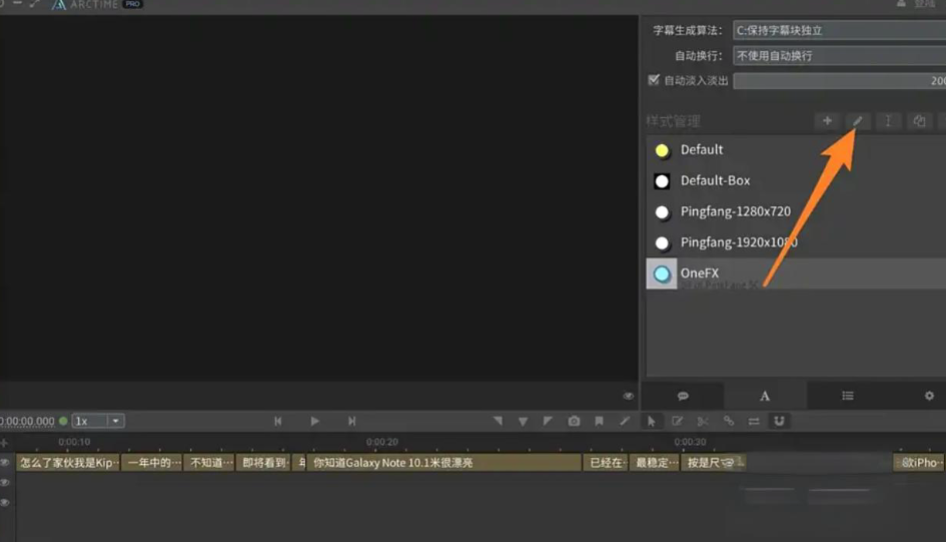Click the bookmark marker icon
946x542 pixels.
(x=599, y=421)
